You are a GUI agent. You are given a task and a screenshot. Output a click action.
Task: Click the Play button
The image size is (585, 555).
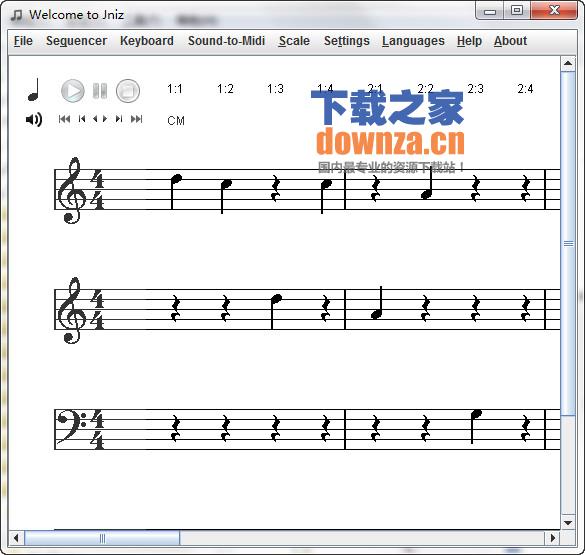click(x=72, y=91)
